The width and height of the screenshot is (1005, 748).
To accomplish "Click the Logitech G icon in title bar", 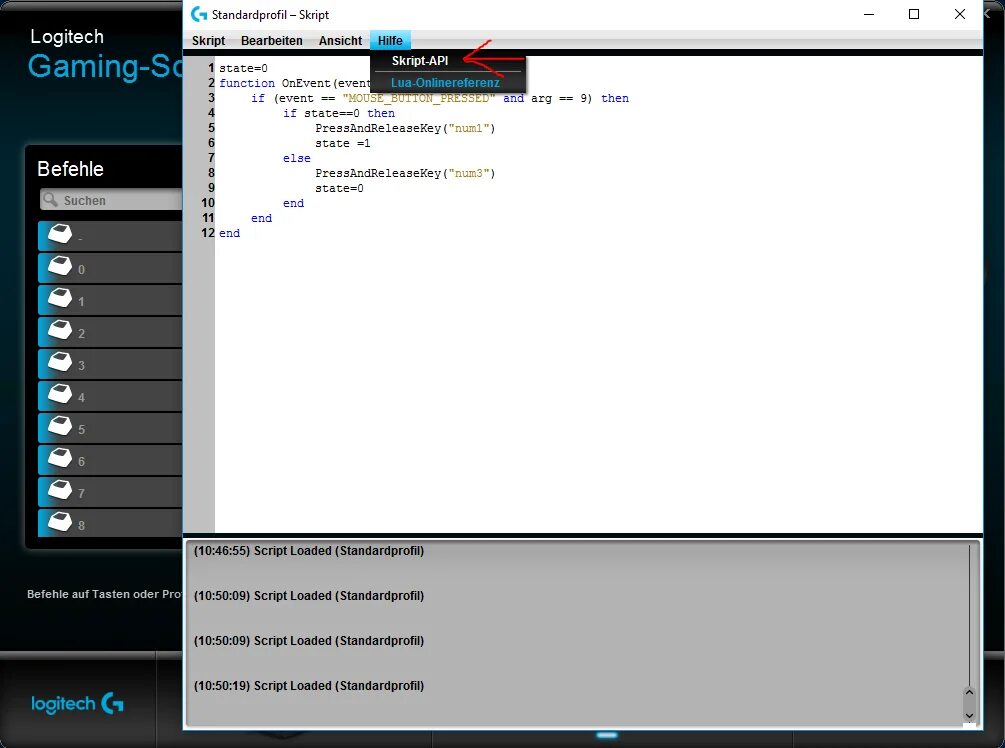I will tap(199, 14).
